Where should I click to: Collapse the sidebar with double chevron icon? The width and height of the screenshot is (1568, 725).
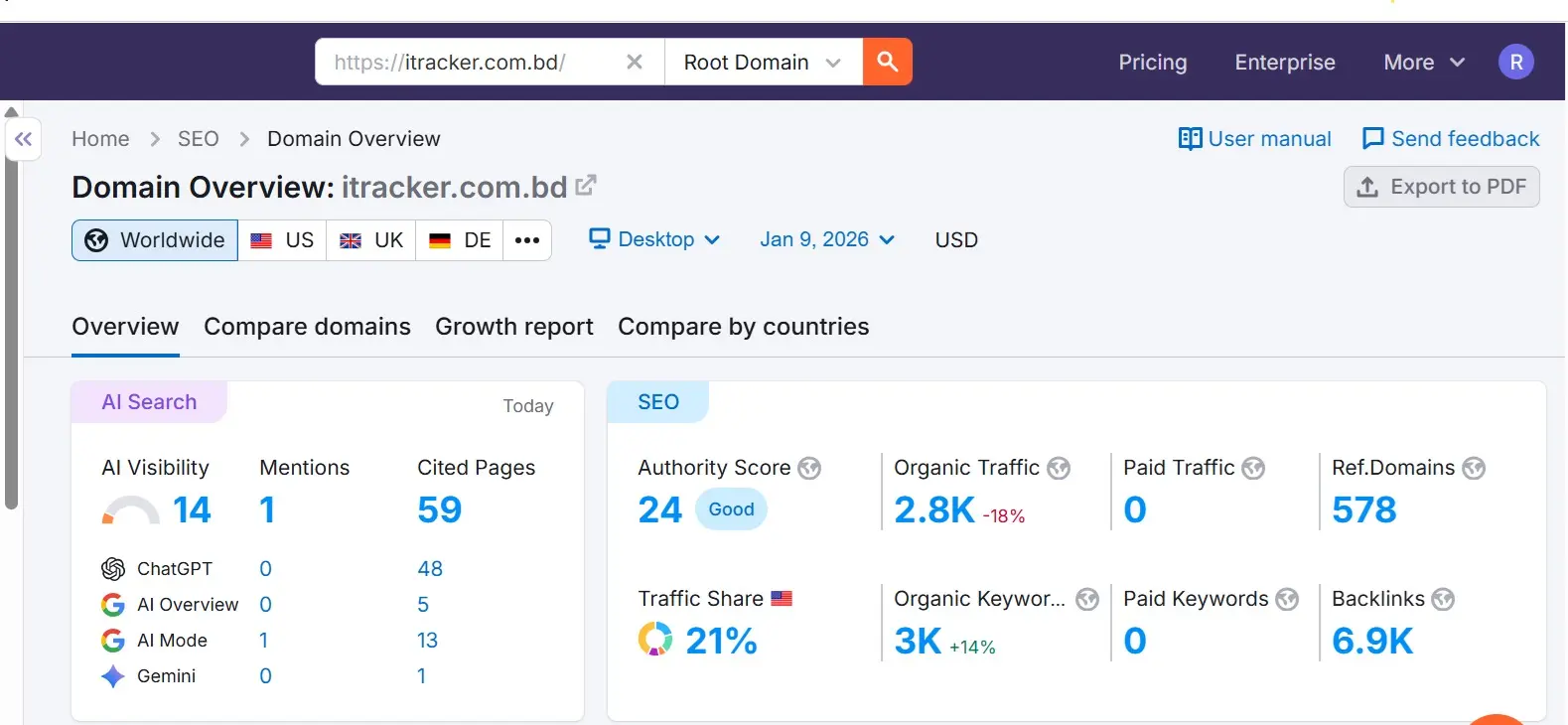pyautogui.click(x=23, y=139)
